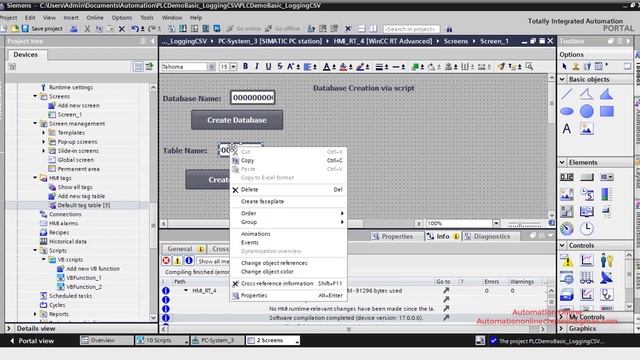Select the Ellipse basic object
The height and width of the screenshot is (360, 640).
[567, 111]
